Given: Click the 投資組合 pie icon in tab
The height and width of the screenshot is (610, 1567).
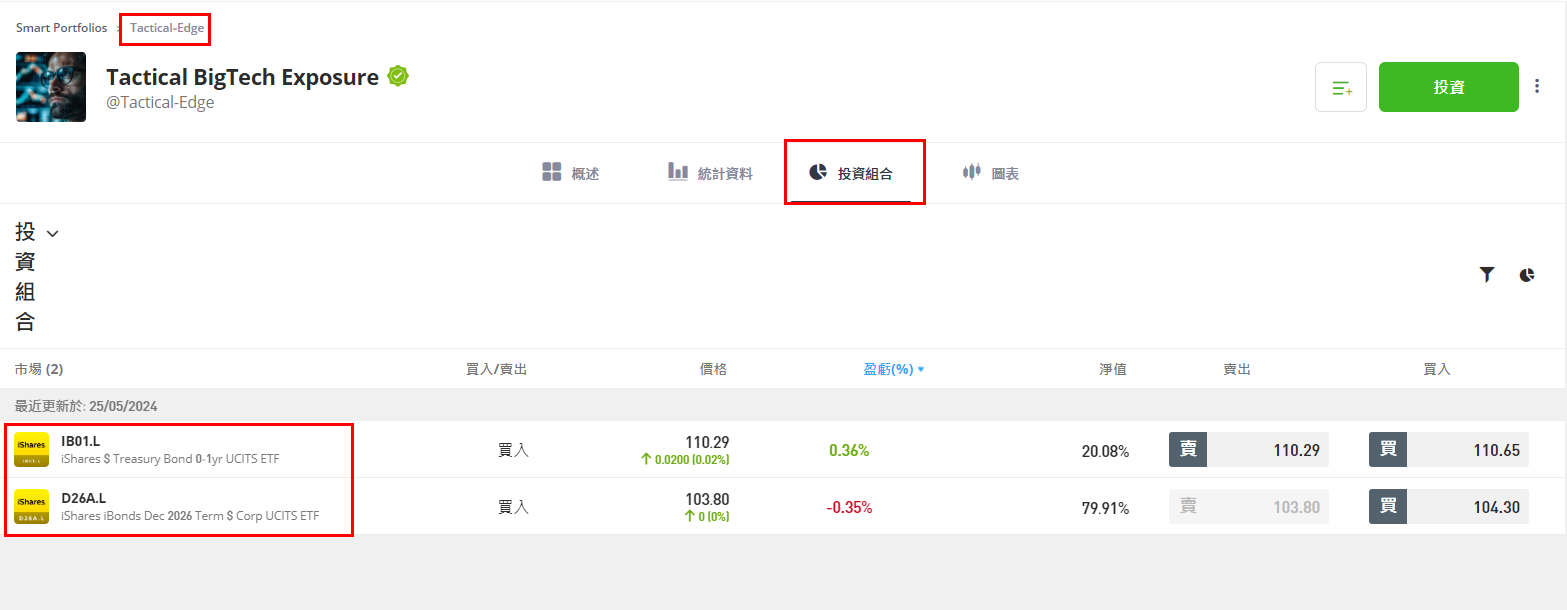Looking at the screenshot, I should [818, 172].
